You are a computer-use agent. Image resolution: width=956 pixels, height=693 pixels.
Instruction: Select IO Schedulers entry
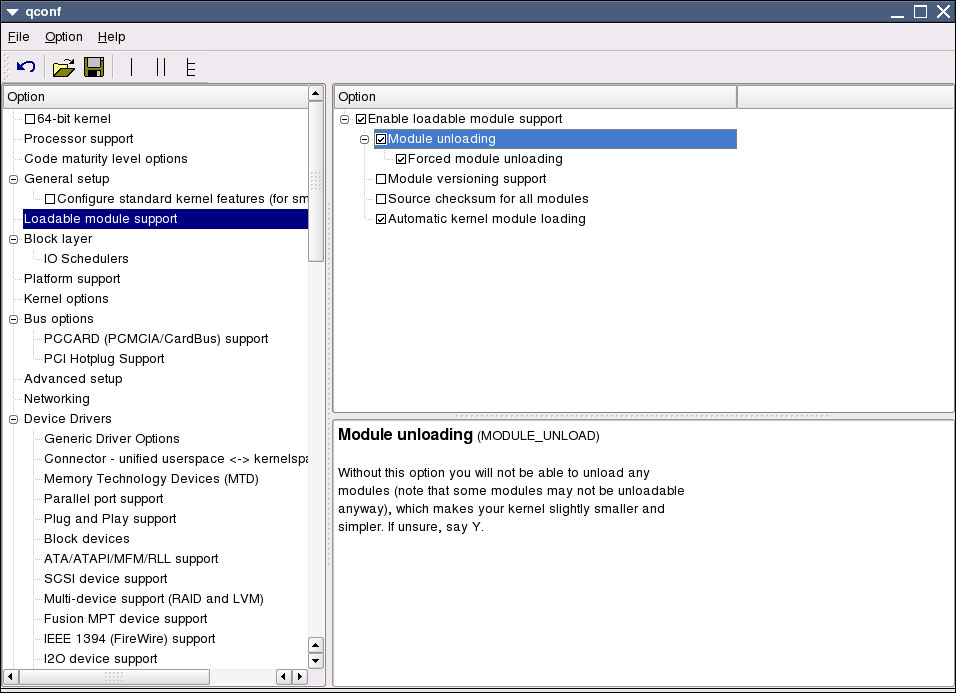point(86,259)
